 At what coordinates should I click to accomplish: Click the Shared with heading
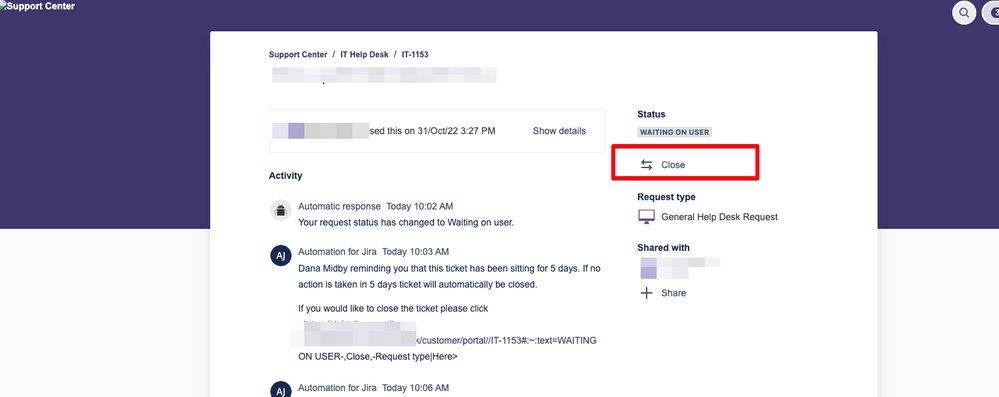tap(663, 247)
